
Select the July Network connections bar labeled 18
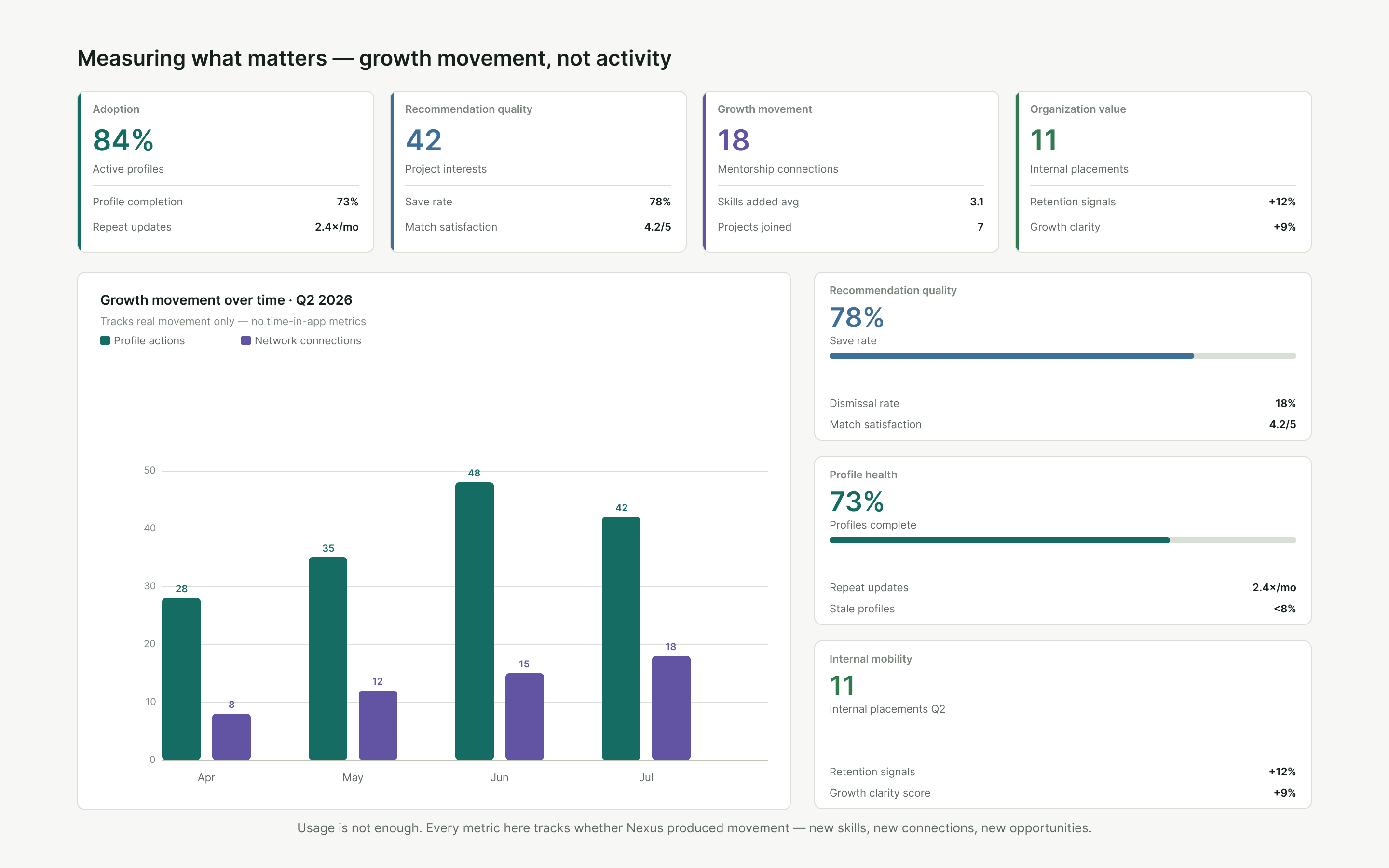(671, 708)
